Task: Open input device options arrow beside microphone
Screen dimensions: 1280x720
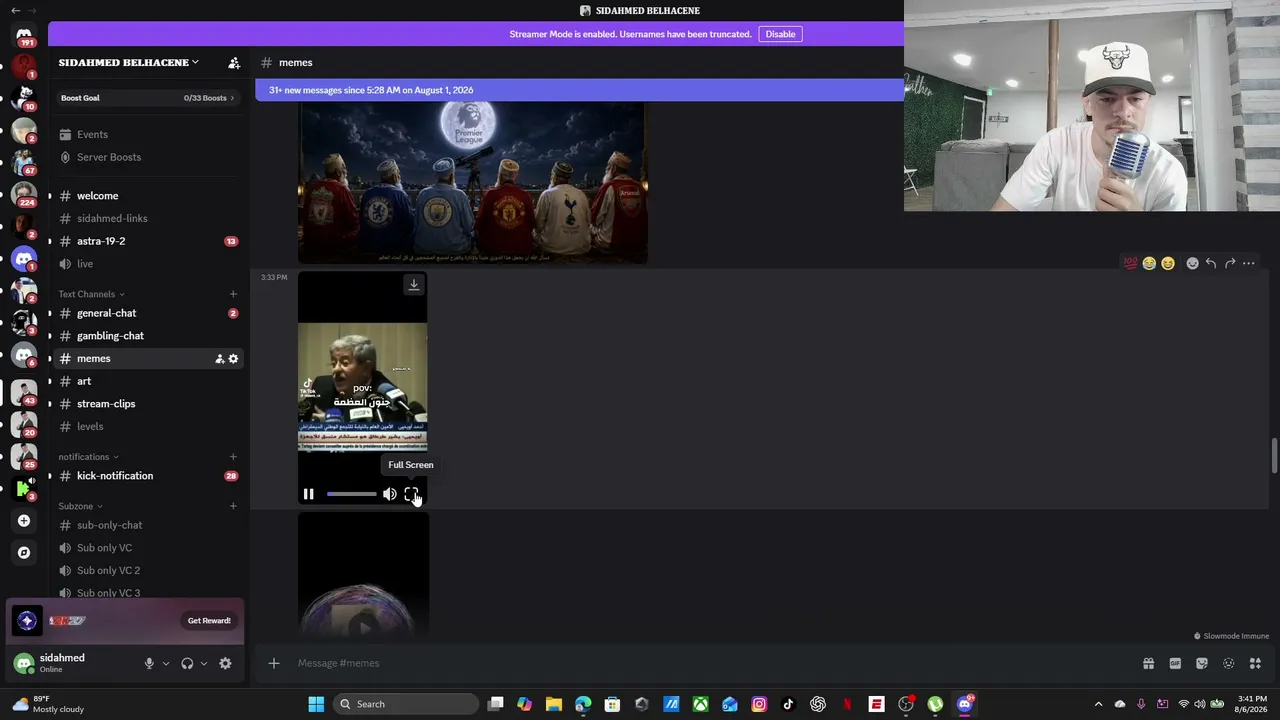Action: [166, 663]
